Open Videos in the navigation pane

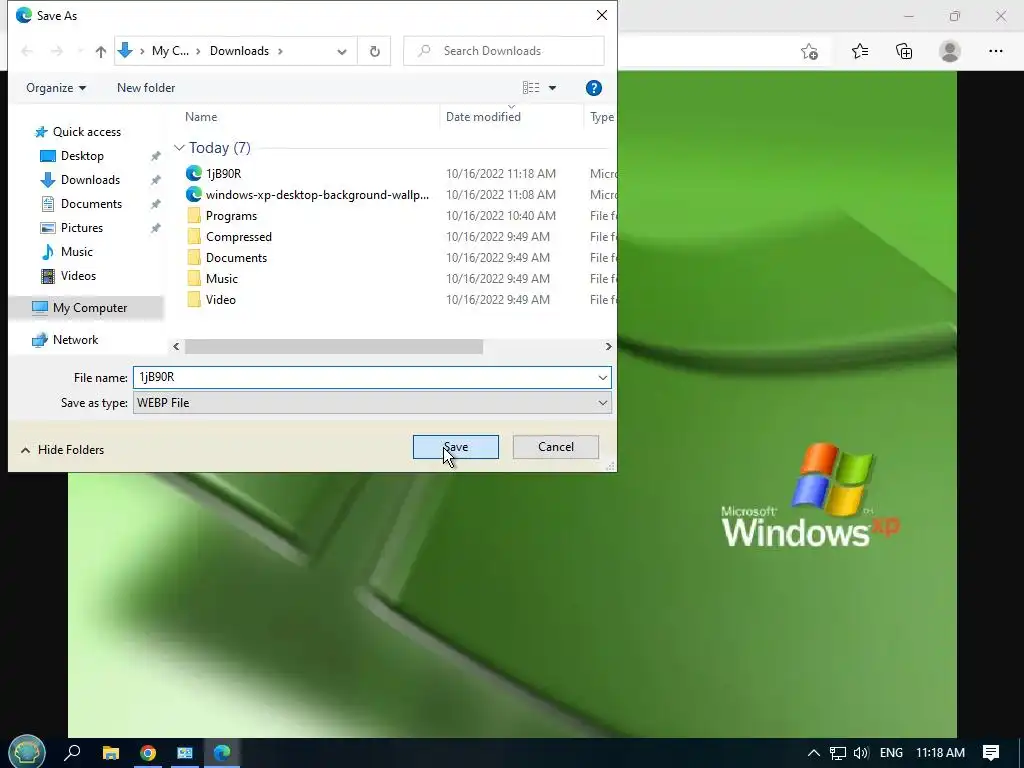[x=78, y=276]
